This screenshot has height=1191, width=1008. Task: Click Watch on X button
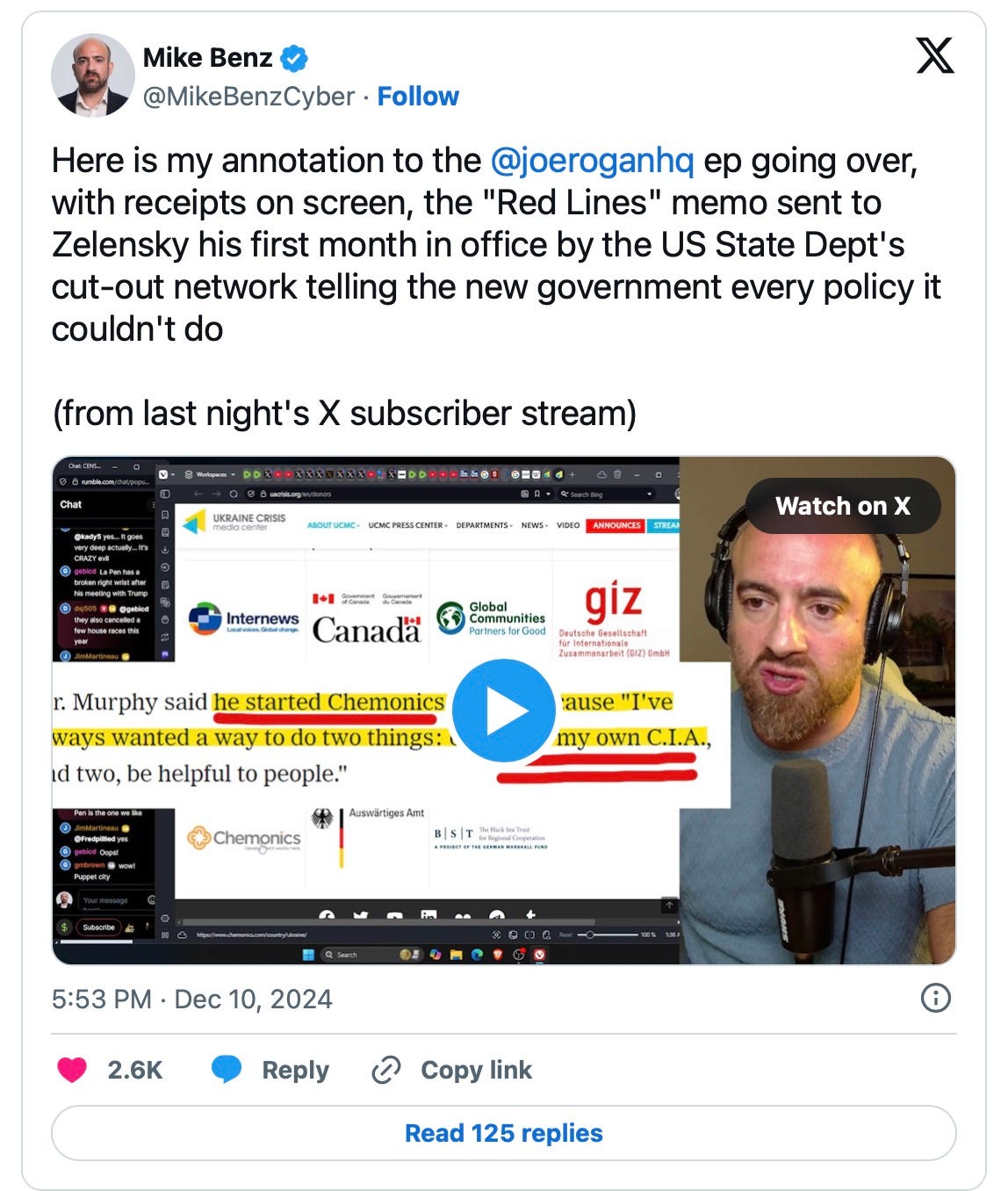pyautogui.click(x=843, y=506)
